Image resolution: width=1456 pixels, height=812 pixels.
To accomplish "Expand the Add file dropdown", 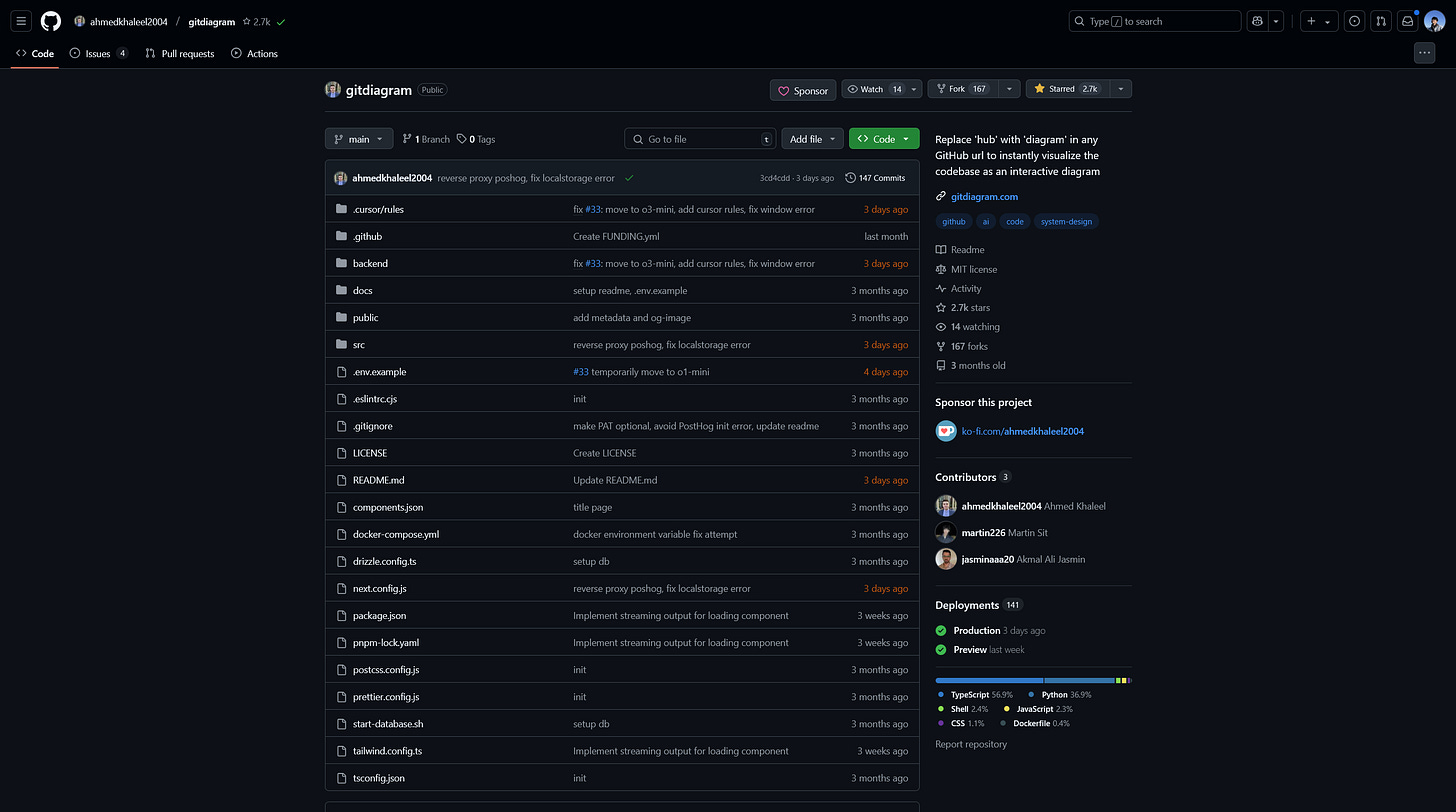I will click(812, 139).
